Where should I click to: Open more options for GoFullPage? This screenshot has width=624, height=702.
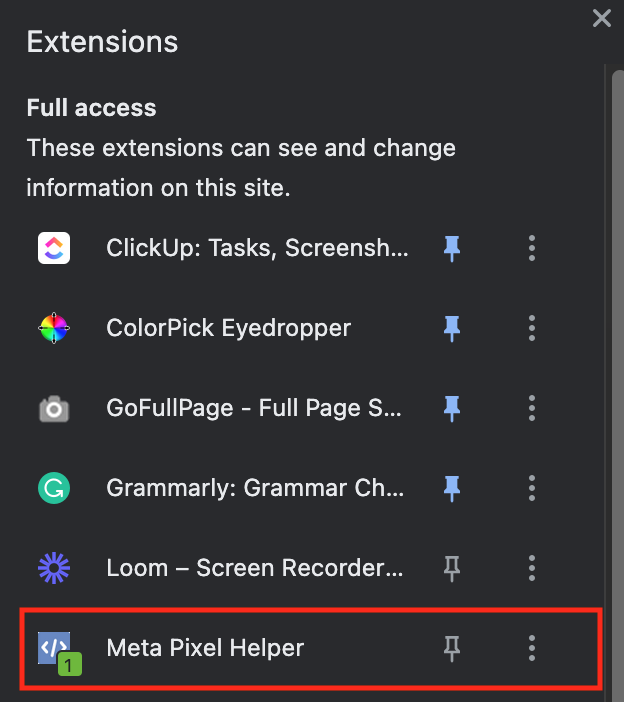pyautogui.click(x=532, y=408)
